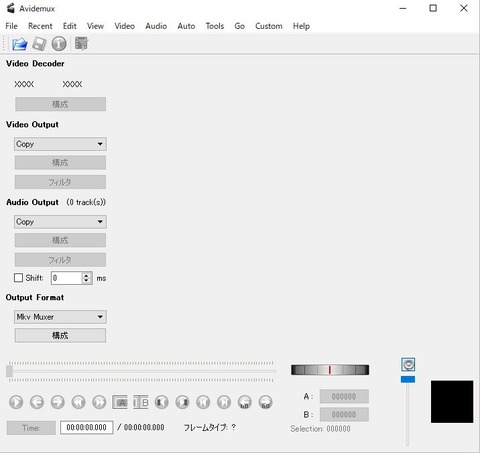This screenshot has width=480, height=453.
Task: Start playback with the Play button
Action: pyautogui.click(x=16, y=402)
